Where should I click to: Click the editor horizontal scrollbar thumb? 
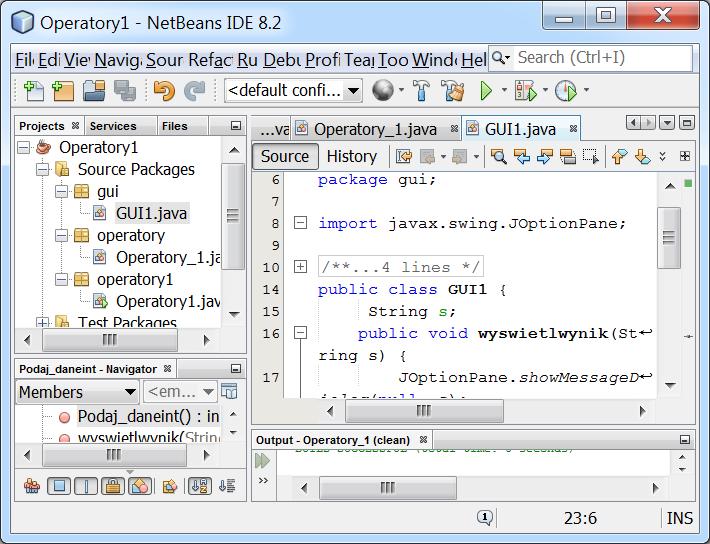pos(424,411)
